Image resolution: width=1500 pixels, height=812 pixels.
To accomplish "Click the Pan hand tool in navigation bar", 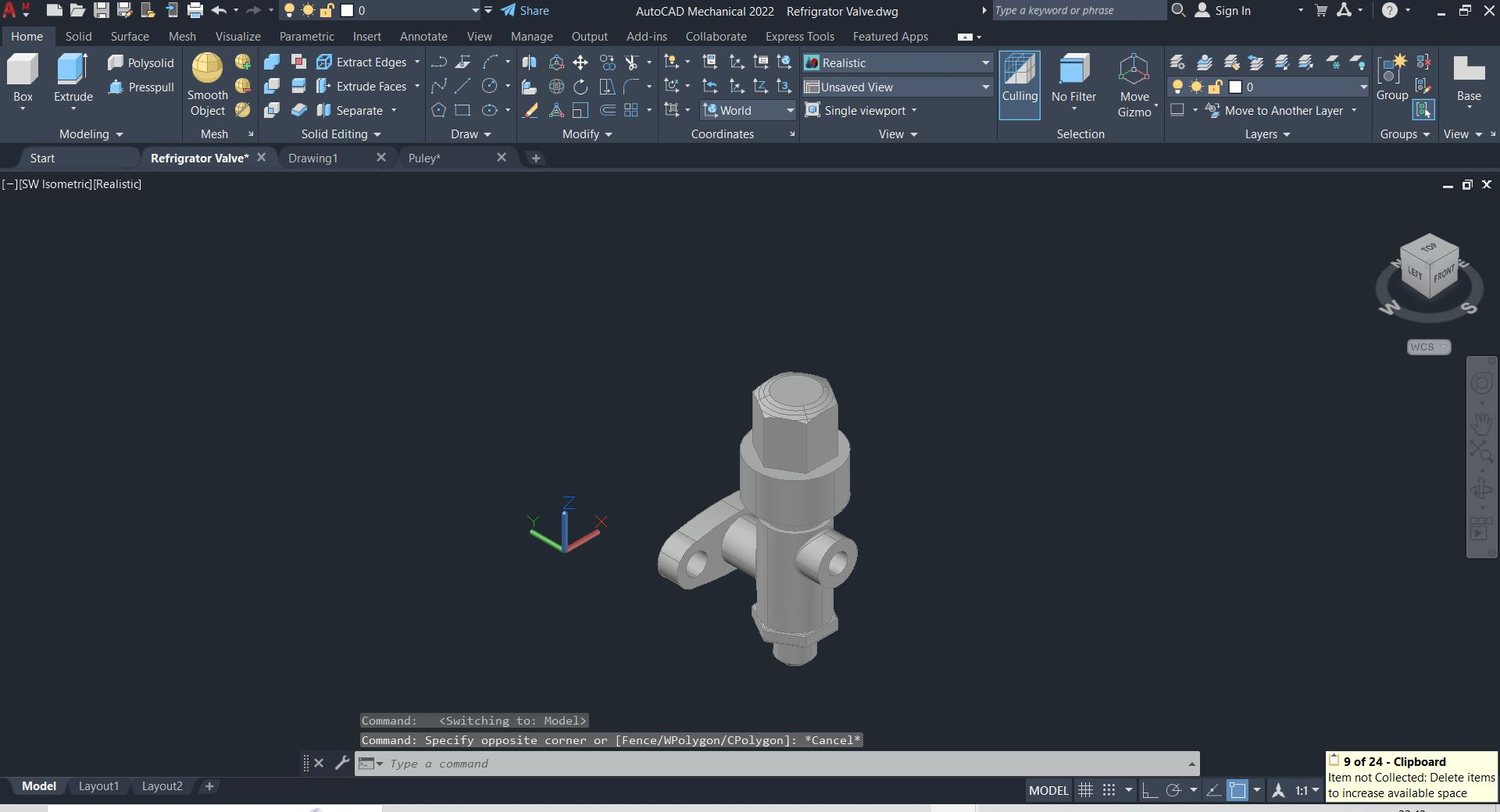I will [1481, 424].
